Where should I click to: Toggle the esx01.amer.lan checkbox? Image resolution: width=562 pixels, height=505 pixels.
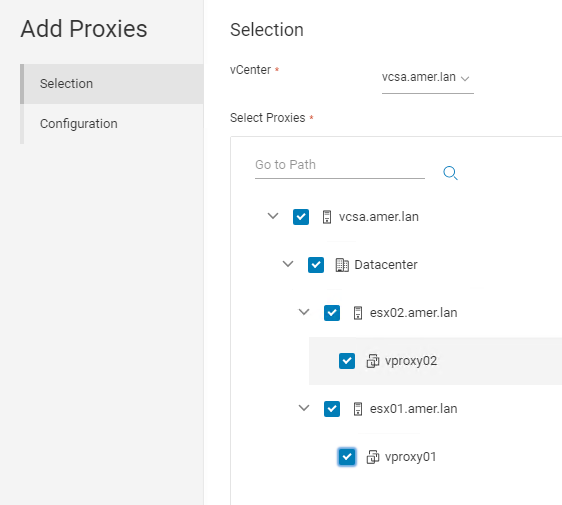point(332,409)
